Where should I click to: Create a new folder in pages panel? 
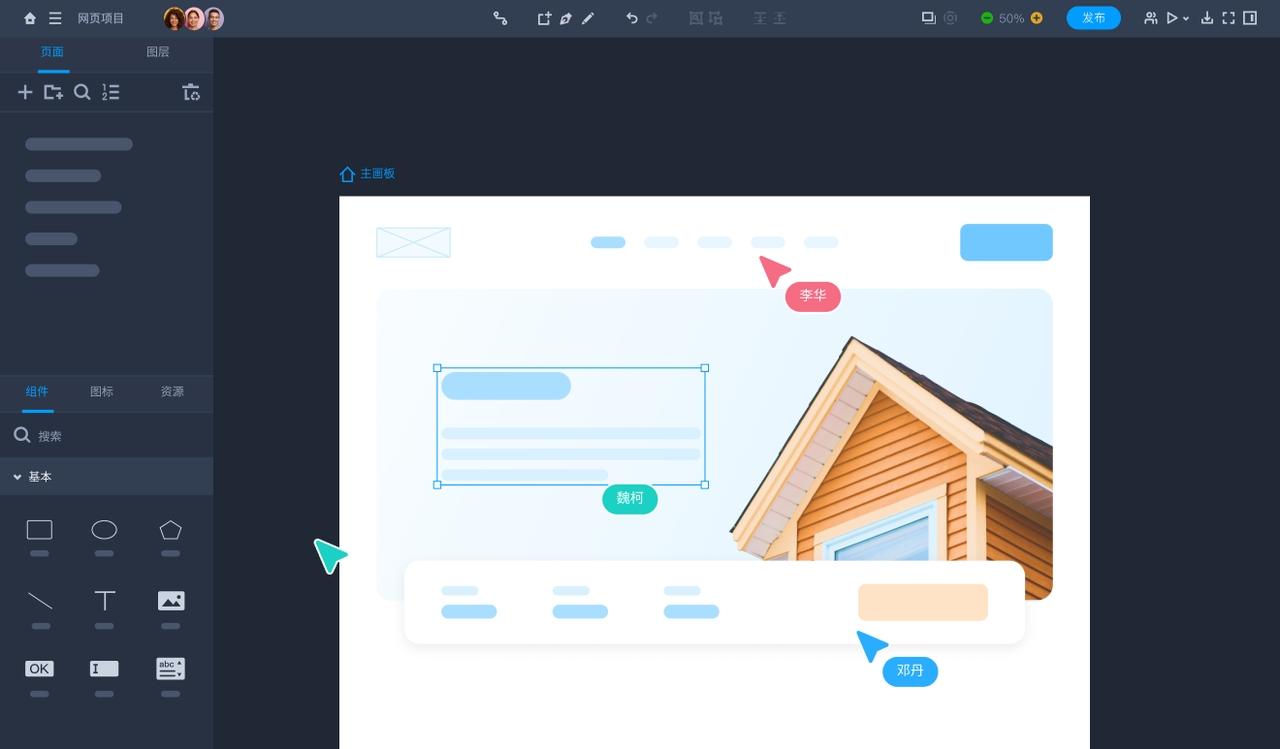[x=53, y=92]
